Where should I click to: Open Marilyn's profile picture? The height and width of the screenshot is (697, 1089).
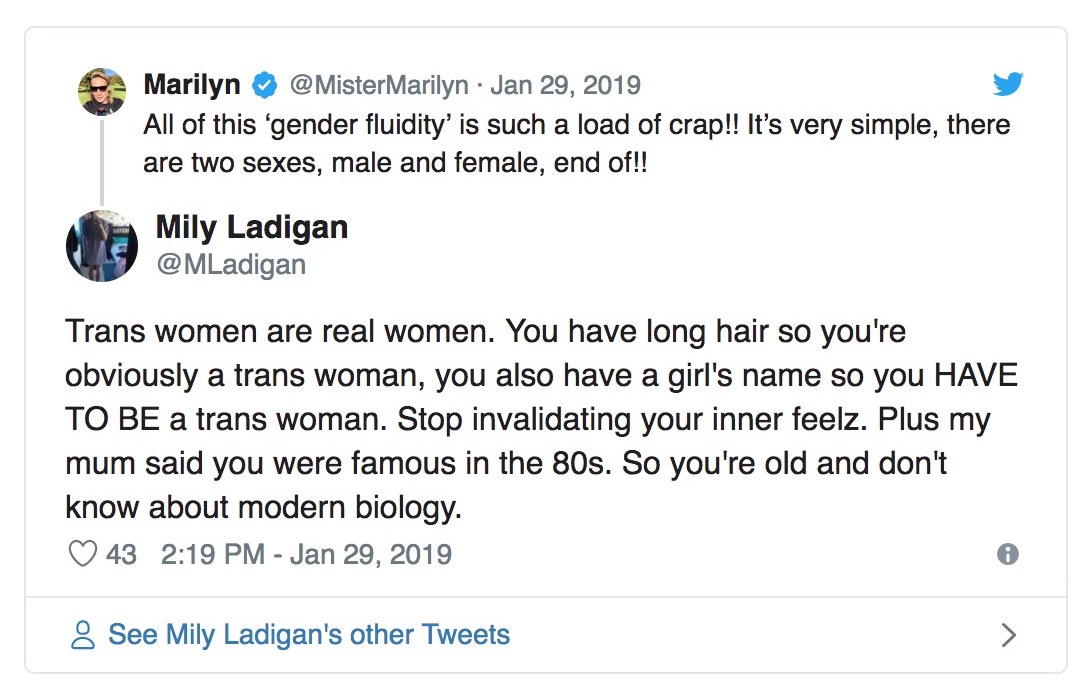pos(102,91)
